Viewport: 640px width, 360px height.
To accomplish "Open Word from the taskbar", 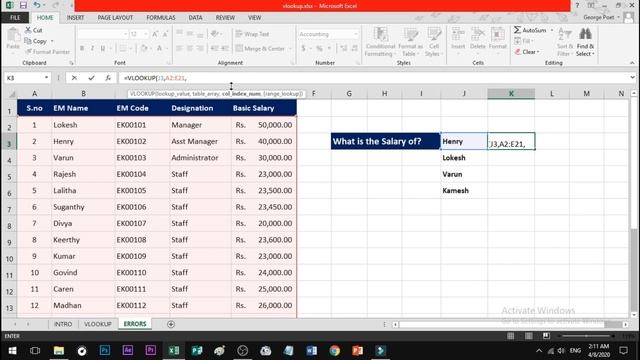I will (311, 351).
